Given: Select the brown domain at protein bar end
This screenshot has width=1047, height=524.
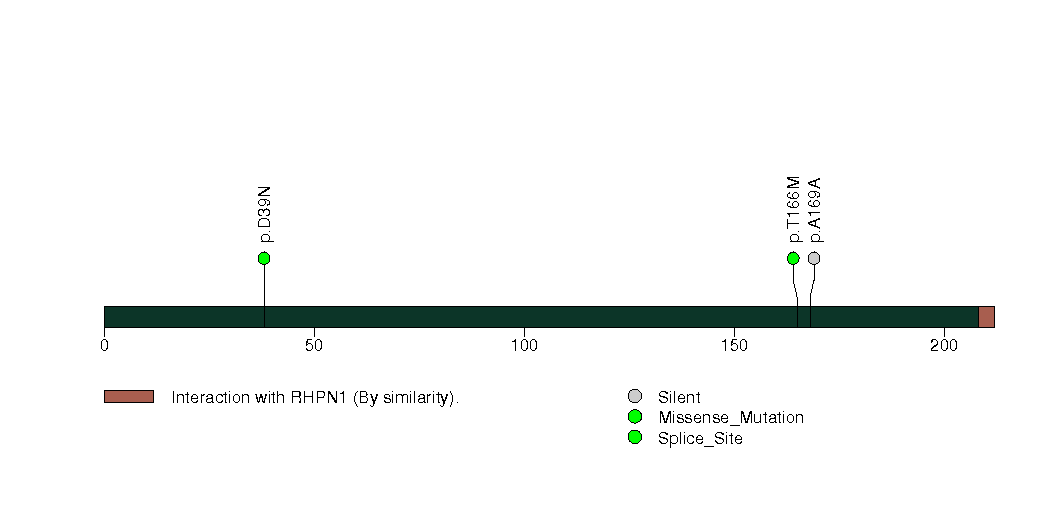Looking at the screenshot, I should point(986,317).
